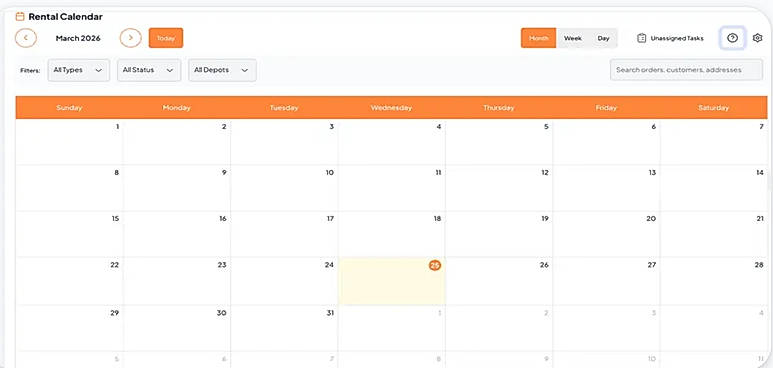Select March 17 cell
Viewport: 773px width, 368px height.
(x=284, y=234)
